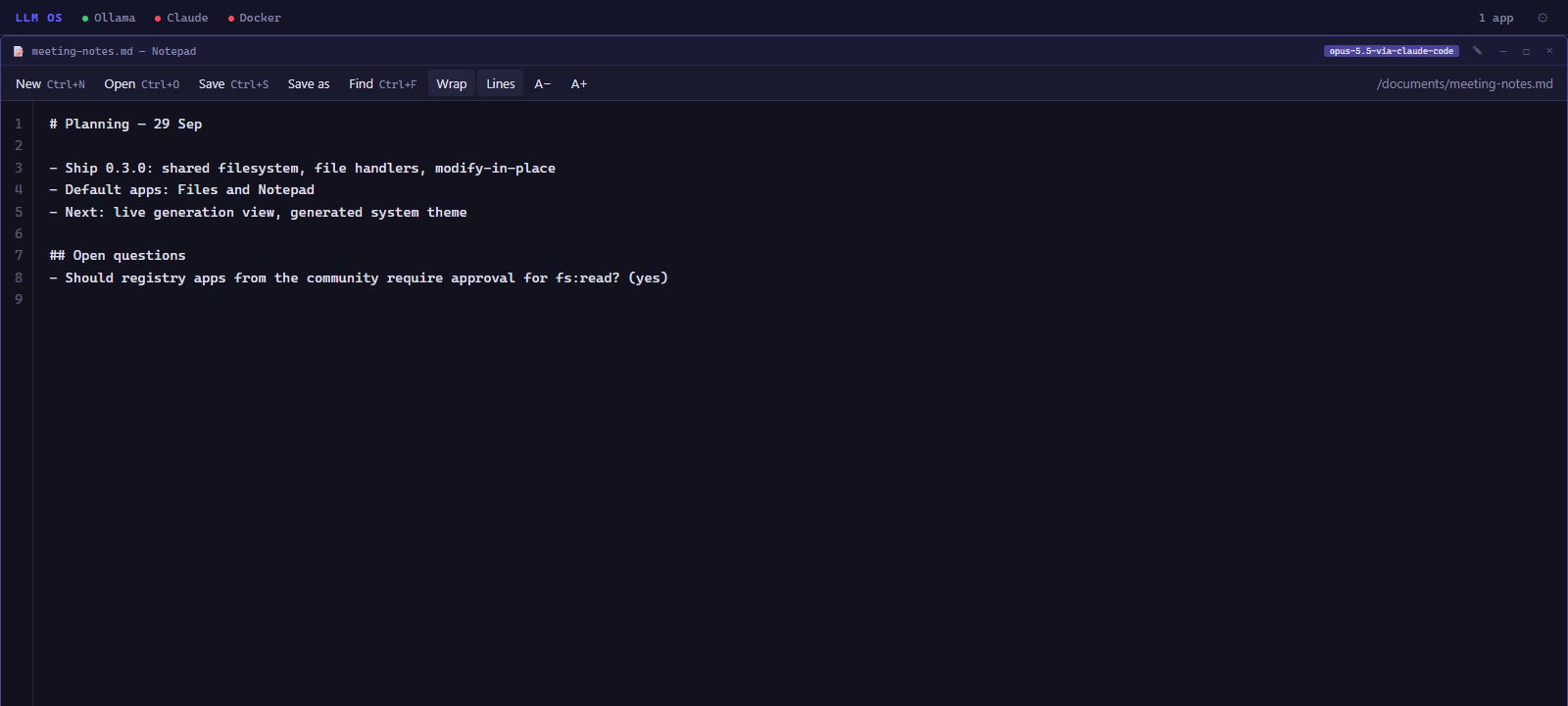Create a New document

click(50, 84)
